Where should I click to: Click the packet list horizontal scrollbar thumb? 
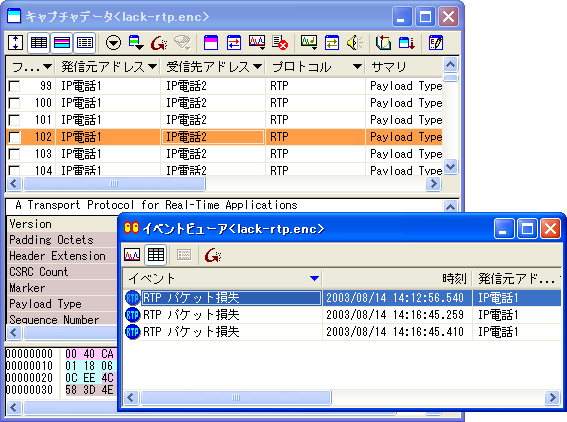click(x=114, y=184)
